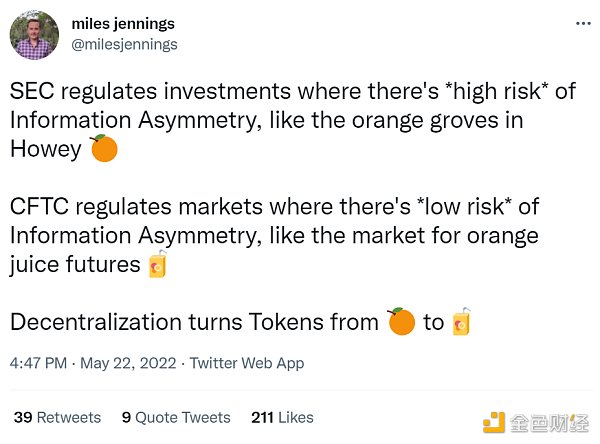The height and width of the screenshot is (444, 600).
Task: View the 211 Likes list
Action: tap(282, 417)
